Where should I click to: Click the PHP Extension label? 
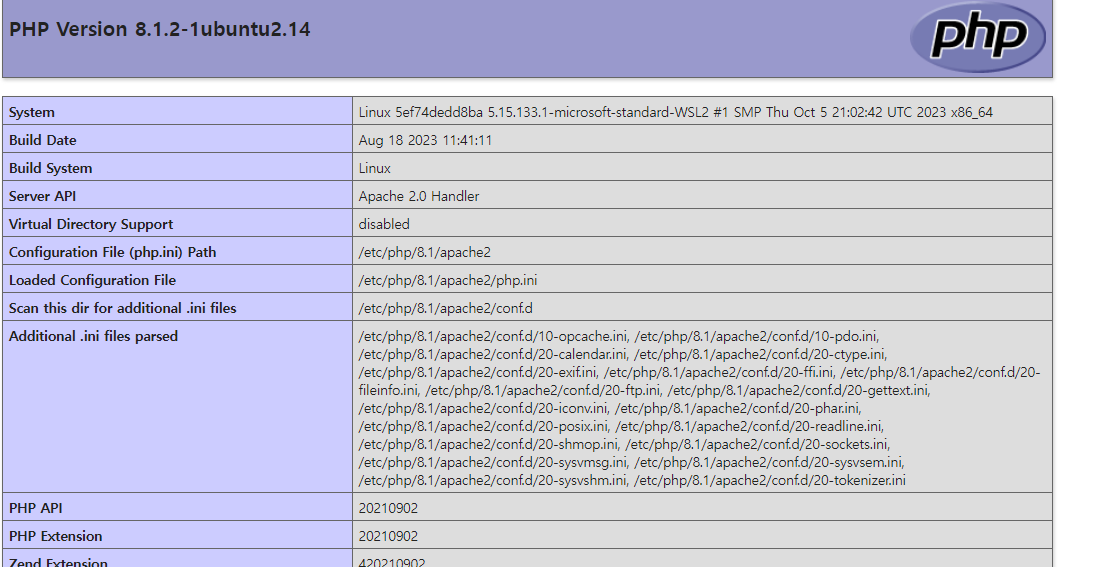[x=55, y=536]
